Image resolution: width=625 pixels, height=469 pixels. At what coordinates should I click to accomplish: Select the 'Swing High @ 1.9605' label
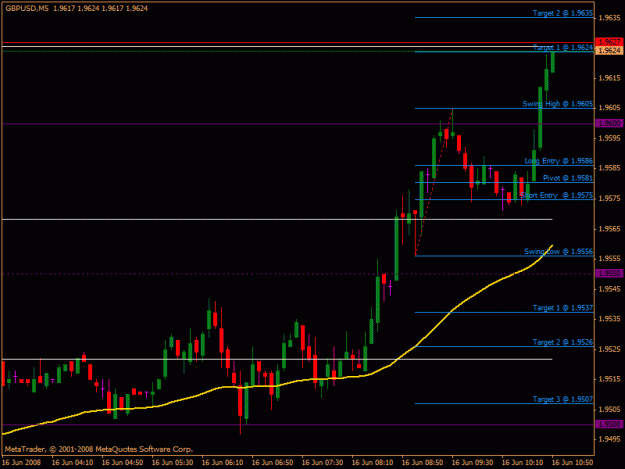pos(558,104)
